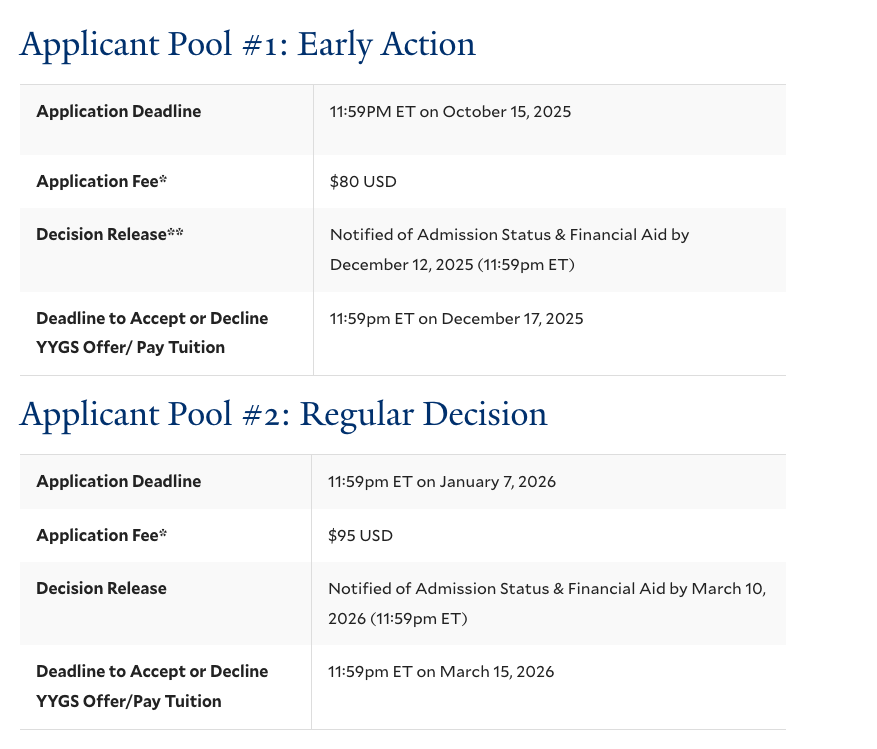The image size is (877, 749).
Task: Select the Regular Decision Application Deadline label
Action: [x=119, y=481]
